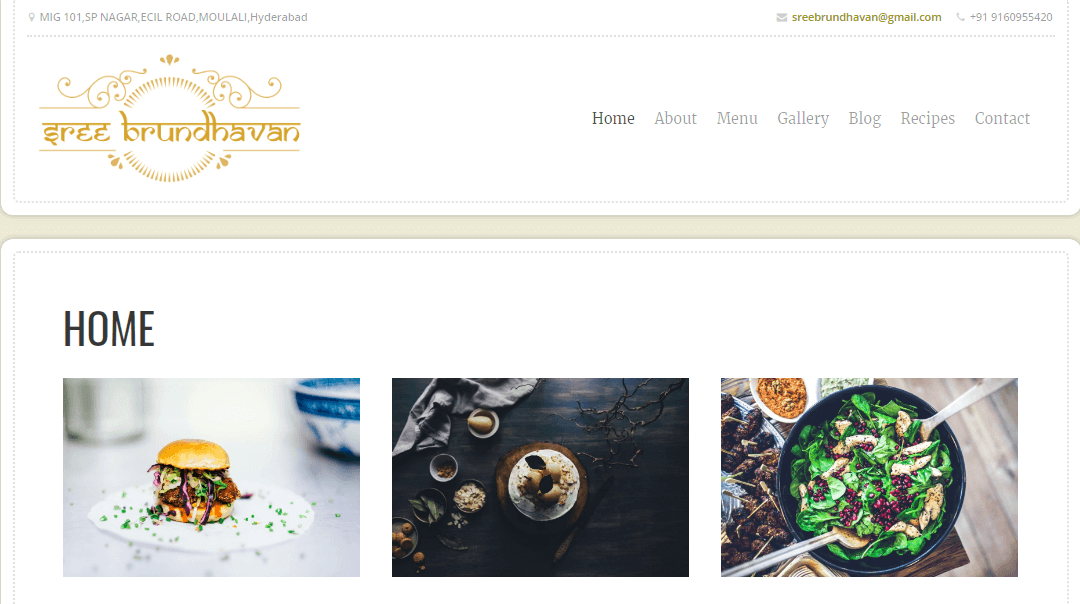Go to the About page

[676, 118]
